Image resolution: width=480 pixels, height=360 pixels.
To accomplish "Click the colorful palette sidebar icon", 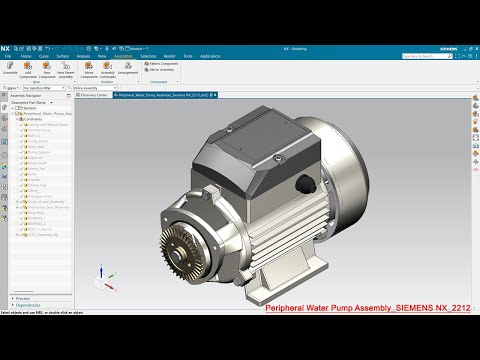I will [x=4, y=166].
